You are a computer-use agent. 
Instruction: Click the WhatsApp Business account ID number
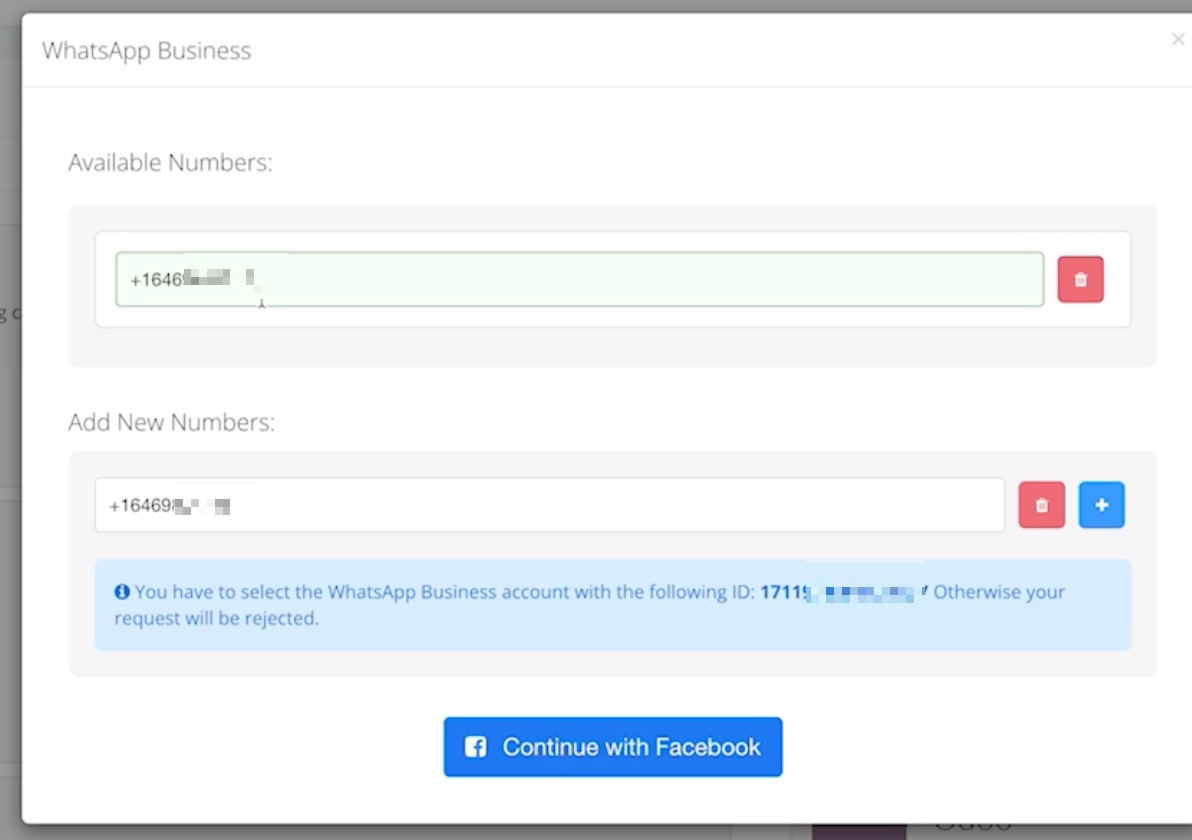[844, 592]
